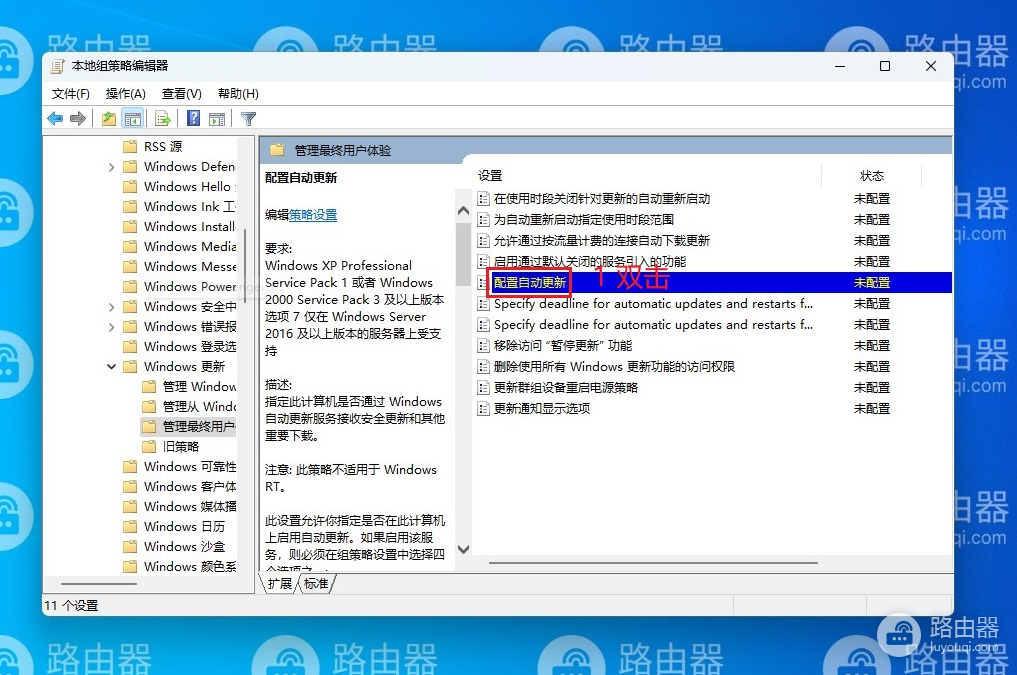Select the RSS 源 folder

pos(163,147)
